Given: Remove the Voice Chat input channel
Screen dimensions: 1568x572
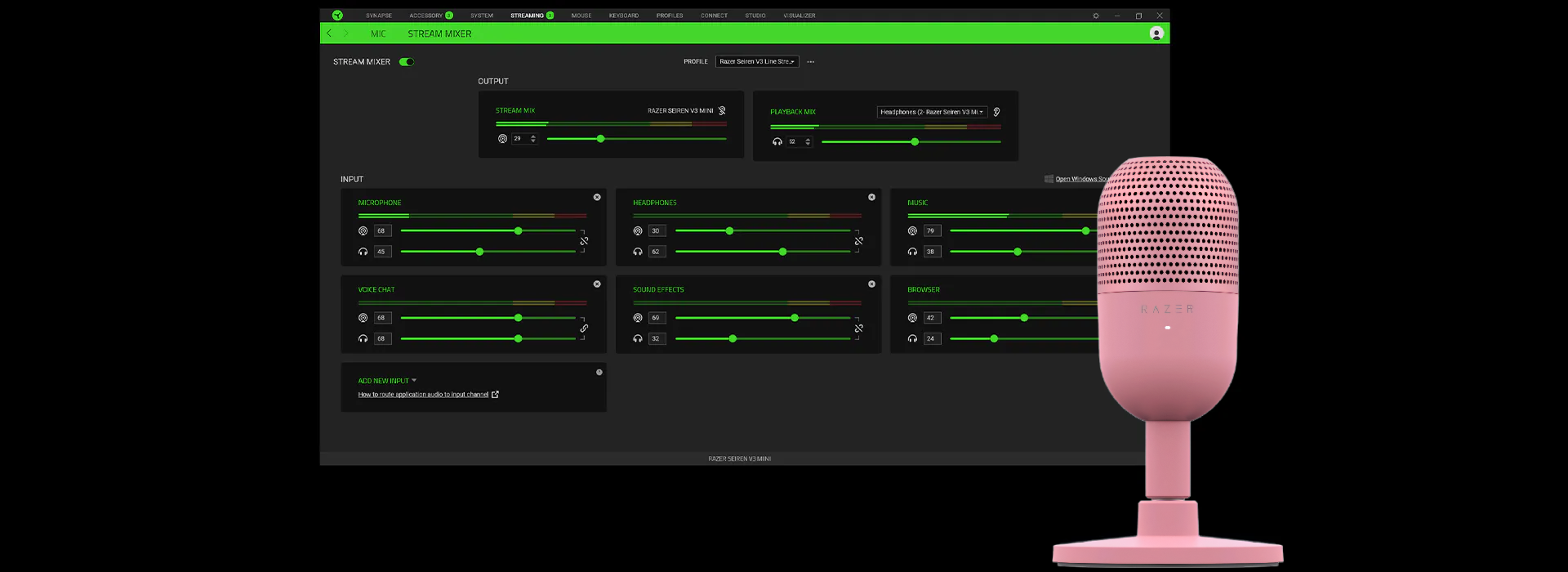Looking at the screenshot, I should coord(597,284).
